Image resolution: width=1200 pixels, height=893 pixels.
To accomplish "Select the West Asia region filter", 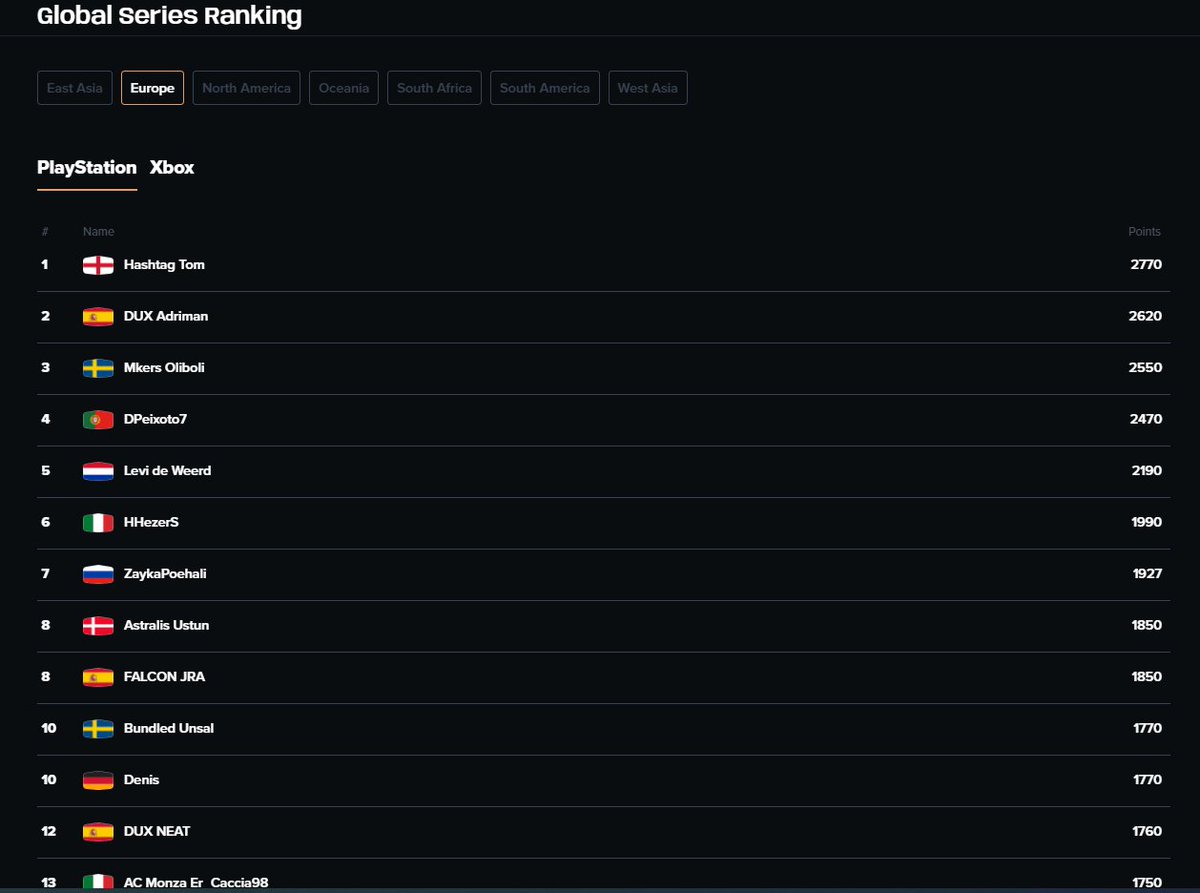I will 648,88.
